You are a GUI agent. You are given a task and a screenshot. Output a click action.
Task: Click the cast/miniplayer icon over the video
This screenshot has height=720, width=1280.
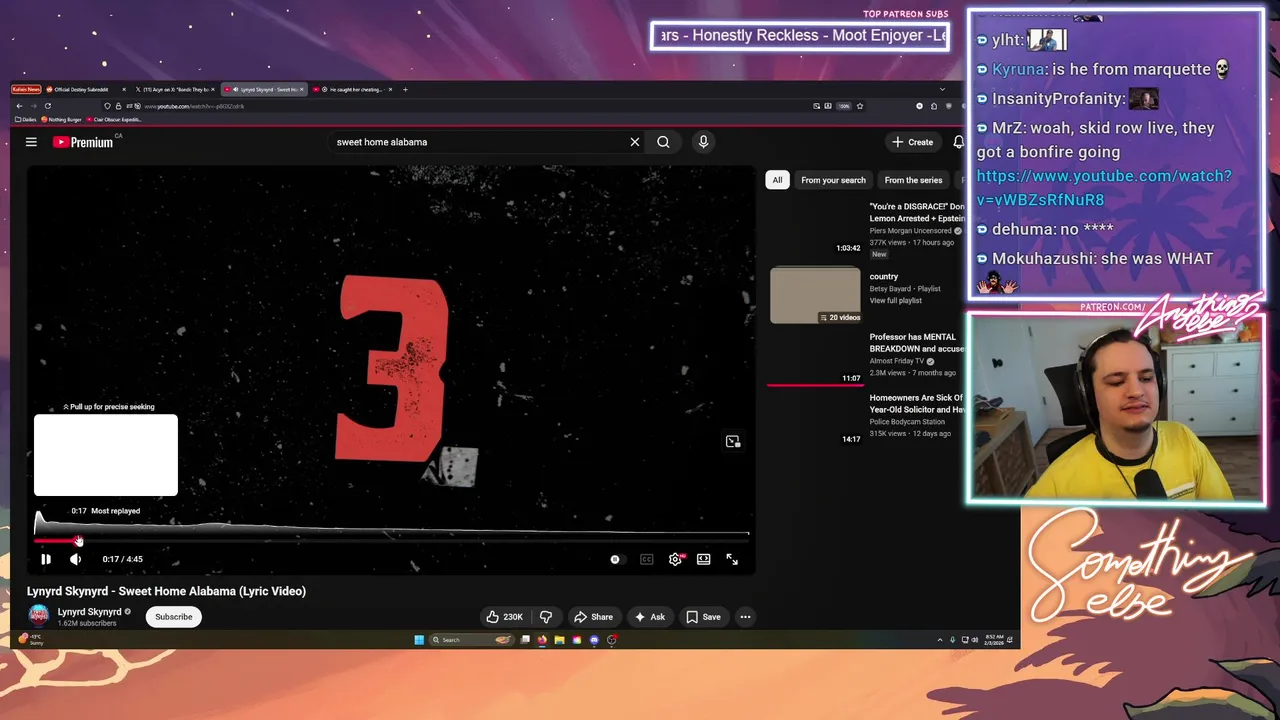click(733, 441)
